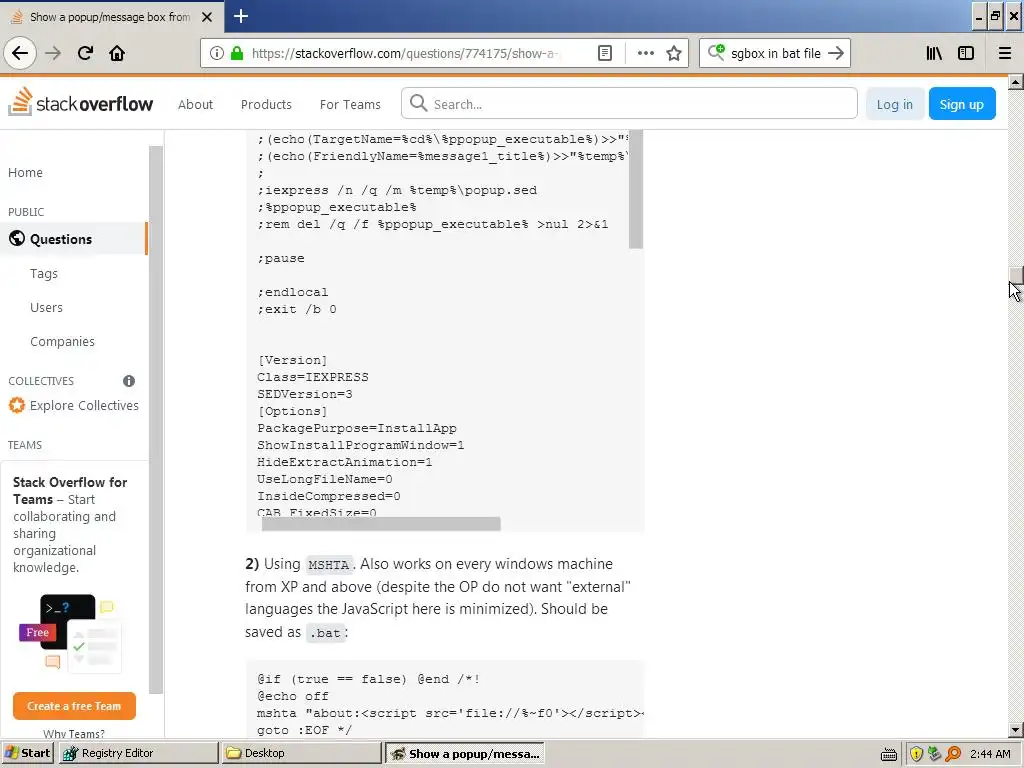
Task: Bookmark this page with star icon
Action: click(x=674, y=53)
